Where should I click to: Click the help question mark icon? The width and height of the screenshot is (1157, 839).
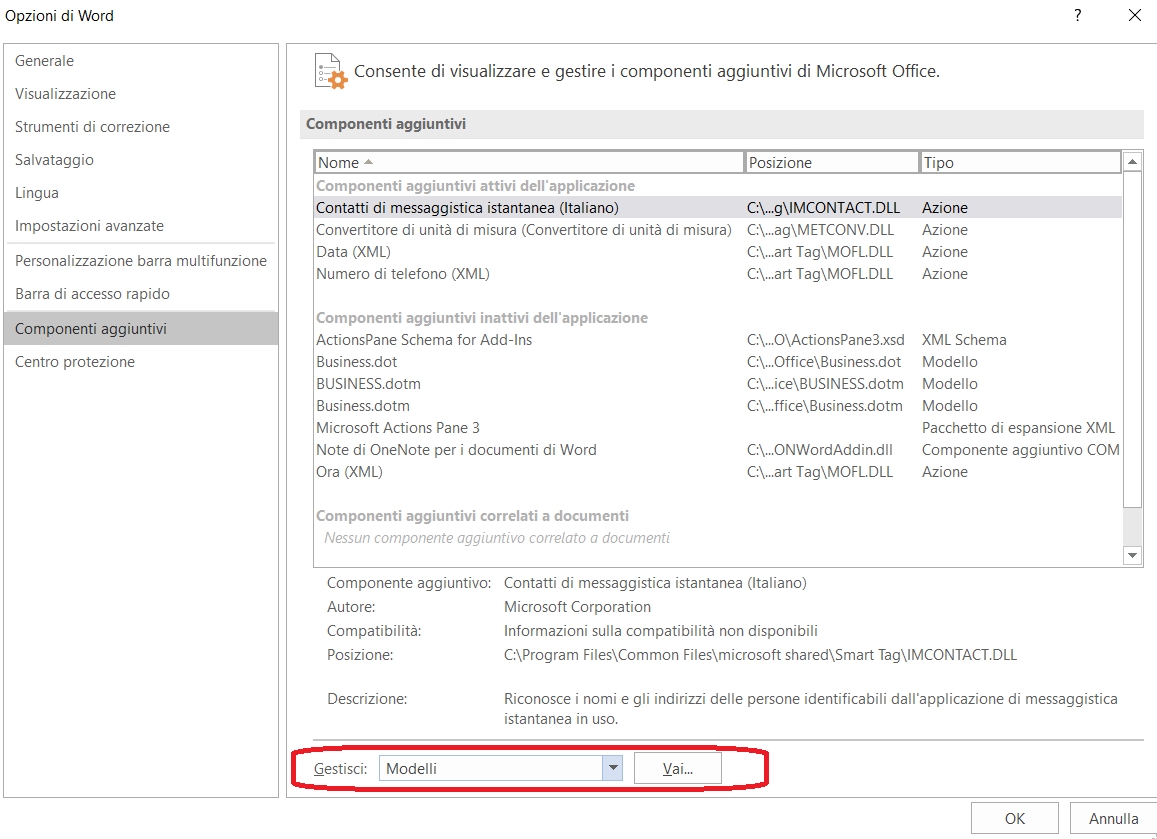click(x=1078, y=15)
